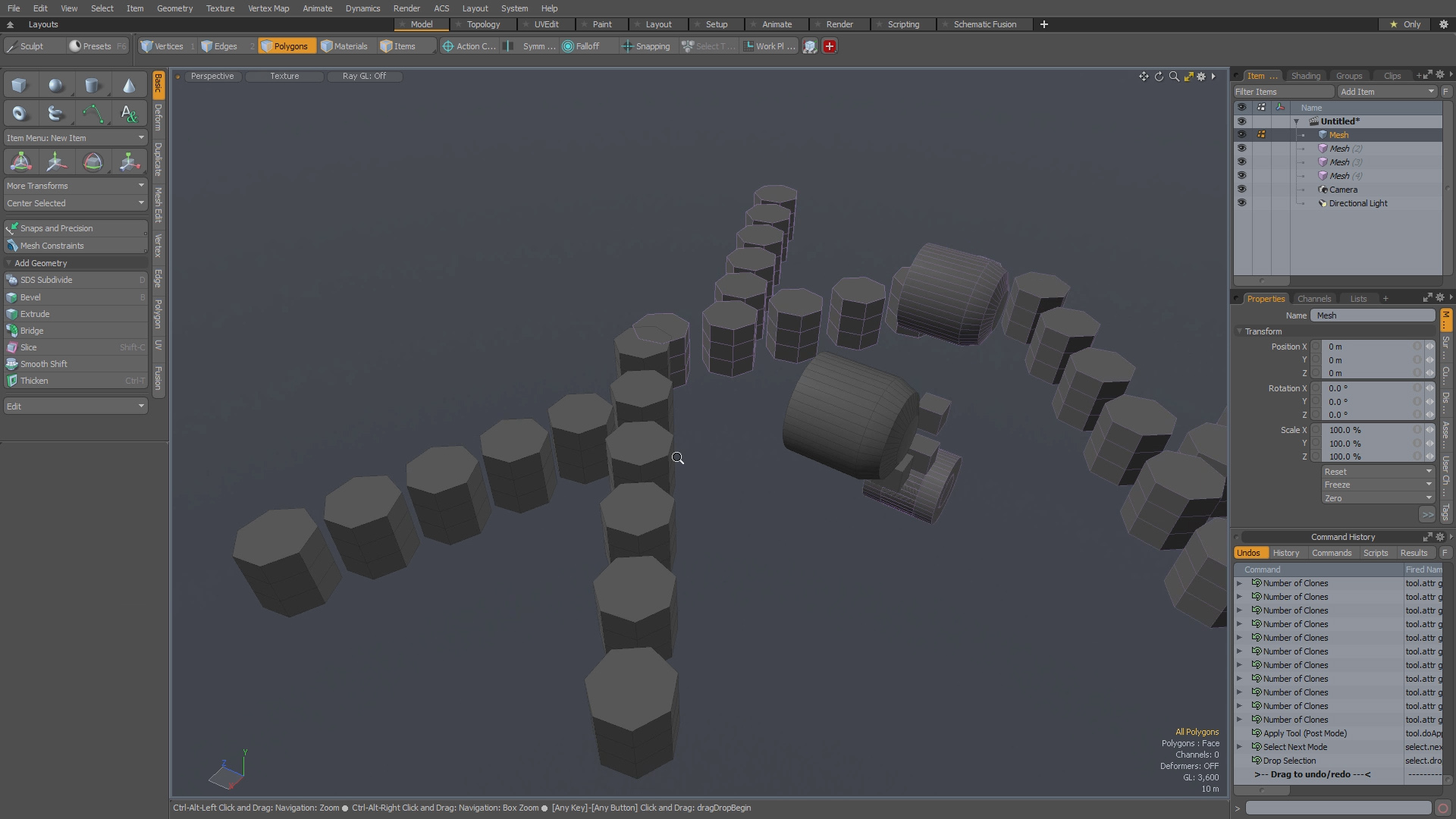1456x819 pixels.
Task: Select the Cube primitive tool
Action: point(20,86)
